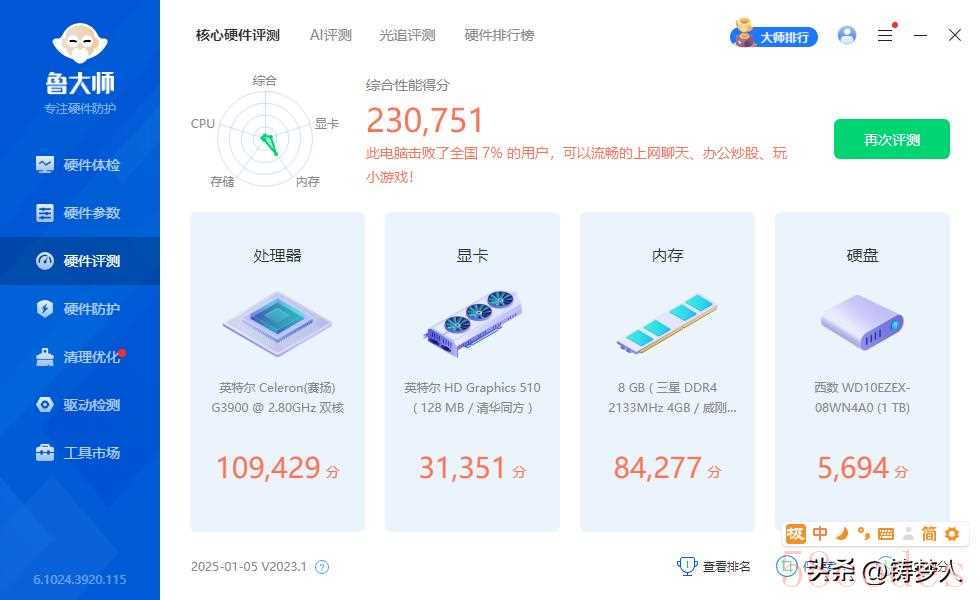980x600 pixels.
Task: Open the 光追评测 ray tracing tab
Action: pos(407,36)
